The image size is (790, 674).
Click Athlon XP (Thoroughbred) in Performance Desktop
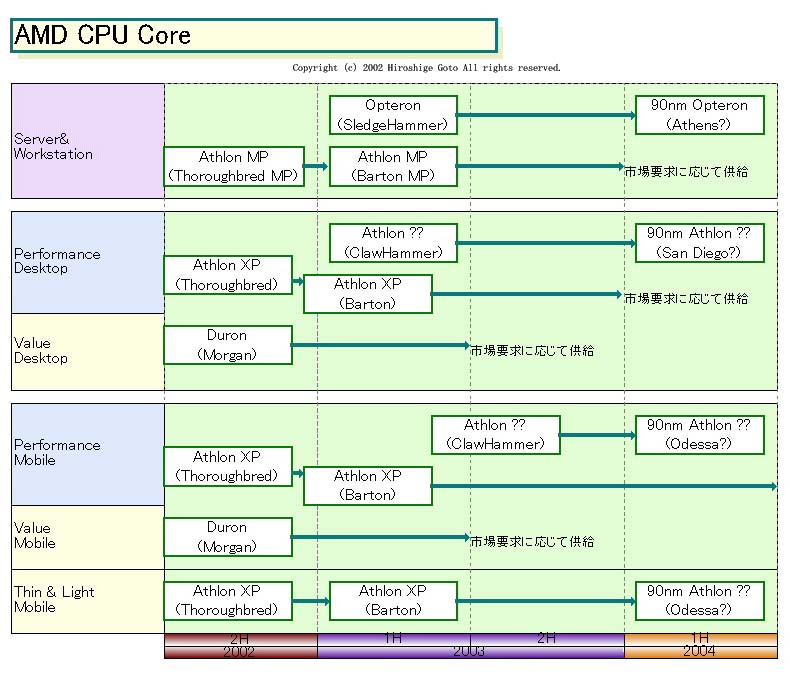tap(228, 275)
